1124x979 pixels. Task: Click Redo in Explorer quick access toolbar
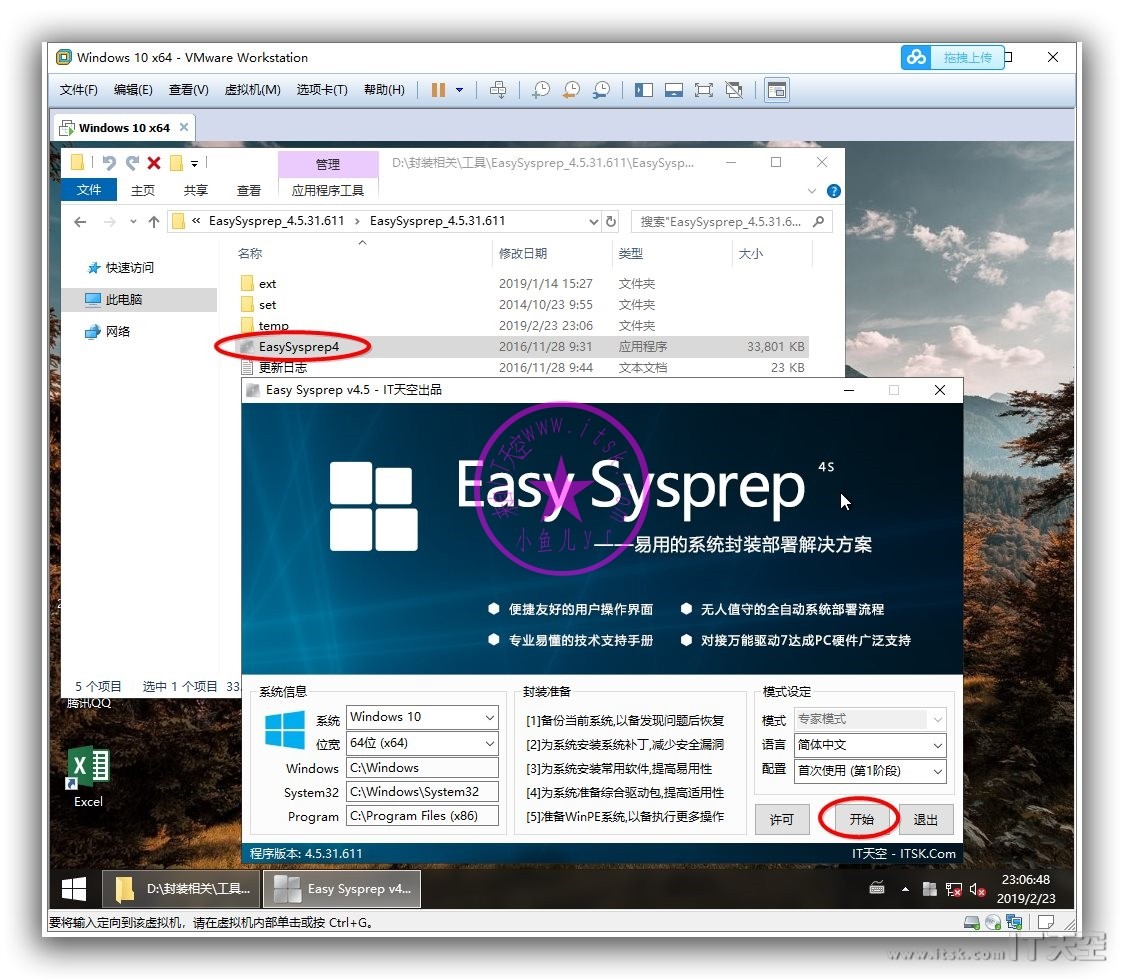(132, 163)
